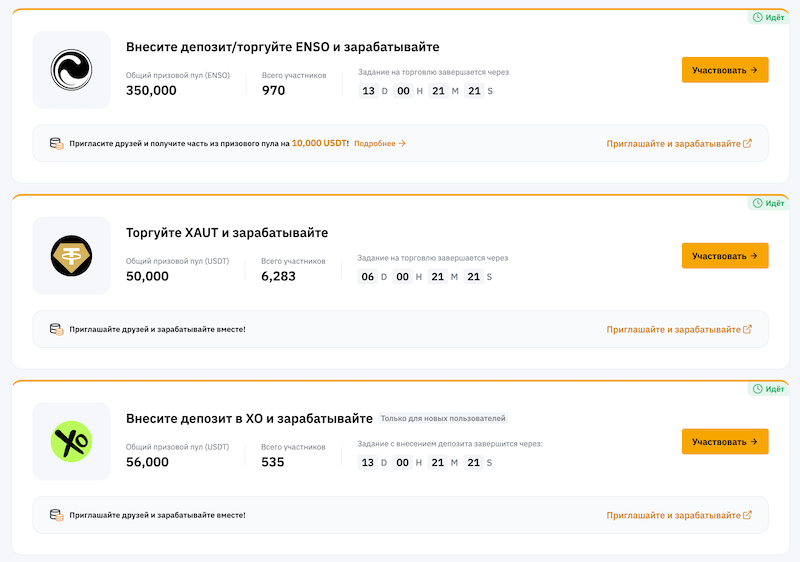800x562 pixels.
Task: Open 'Приглашайте и зарабатывайте' link on XO card
Action: 673,515
